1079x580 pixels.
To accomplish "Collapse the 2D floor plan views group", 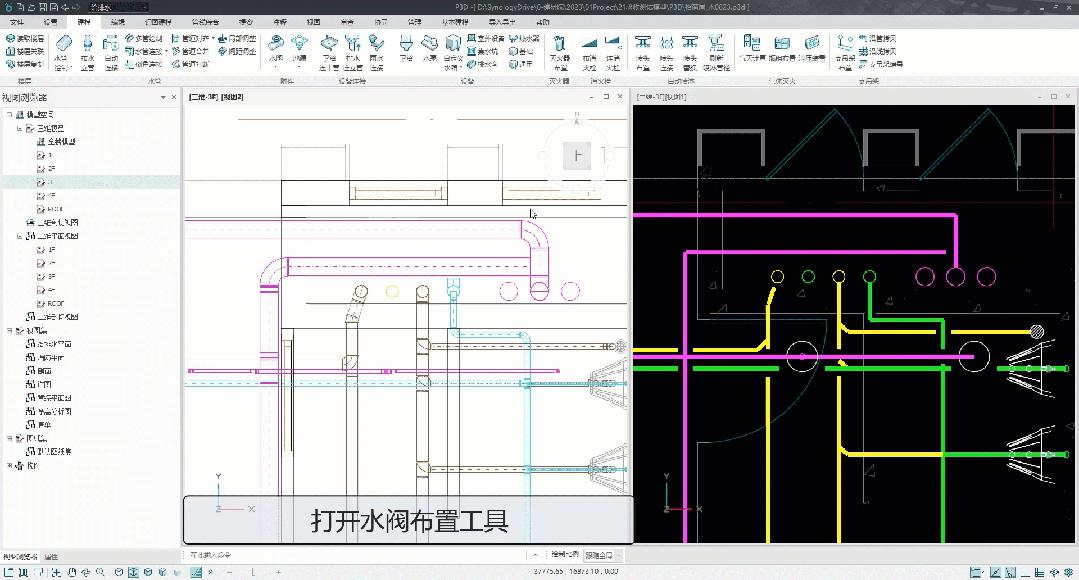I will coord(19,236).
